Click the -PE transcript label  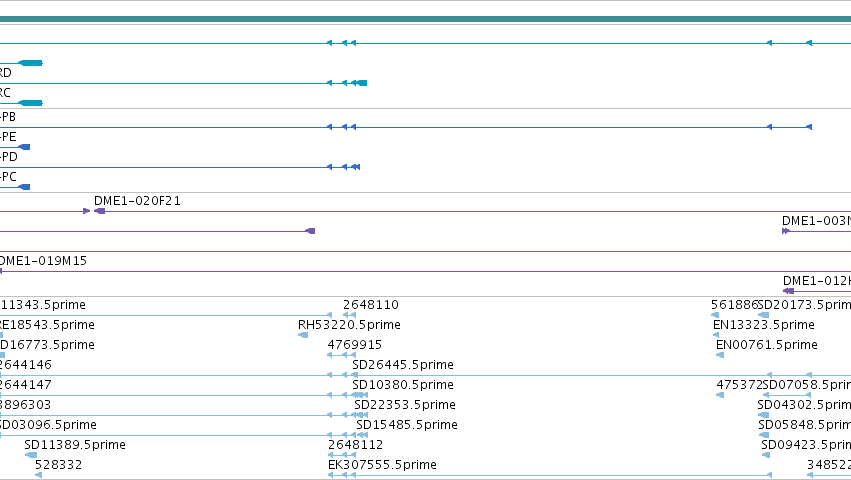point(8,137)
